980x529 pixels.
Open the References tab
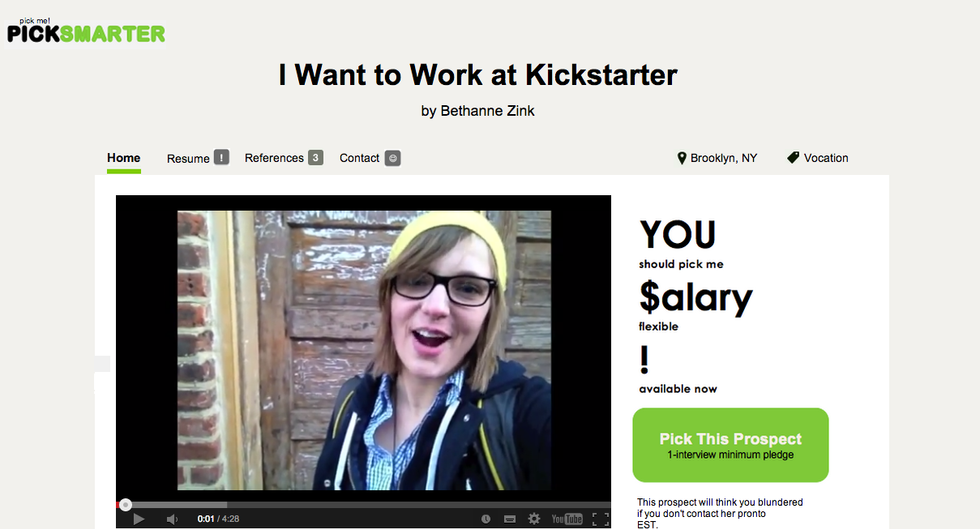274,158
